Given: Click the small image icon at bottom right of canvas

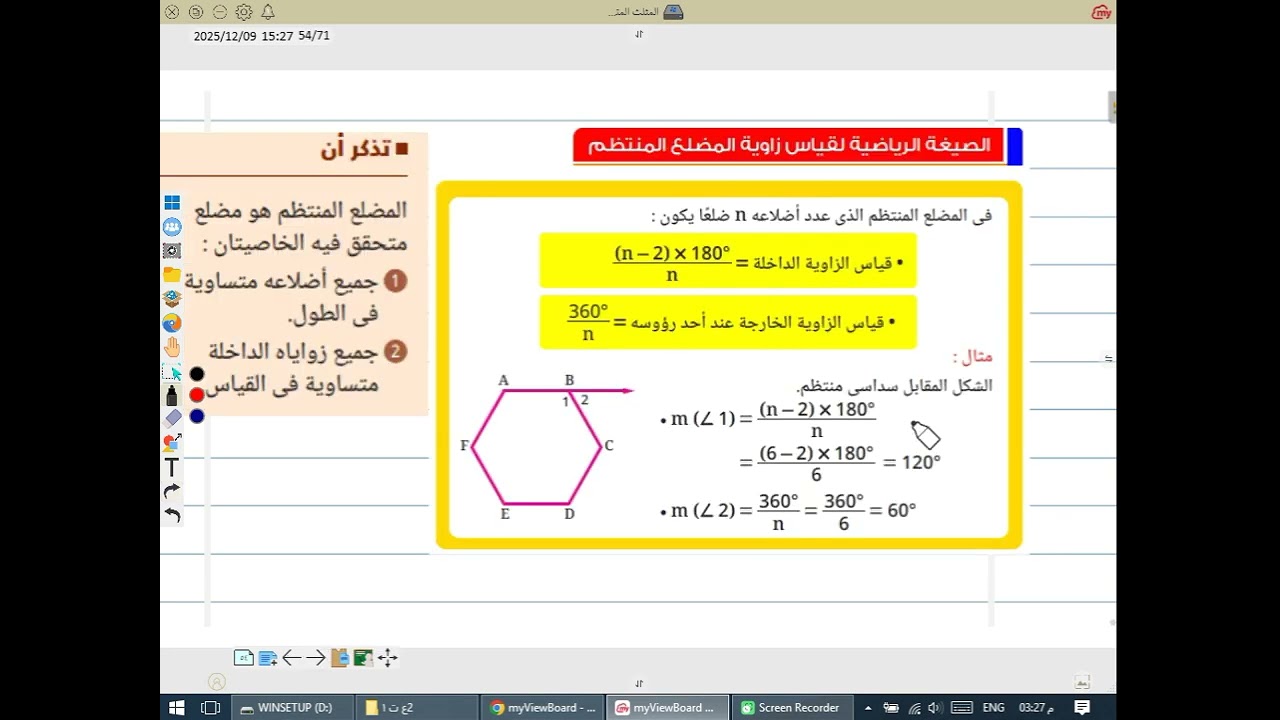Looking at the screenshot, I should 1082,681.
